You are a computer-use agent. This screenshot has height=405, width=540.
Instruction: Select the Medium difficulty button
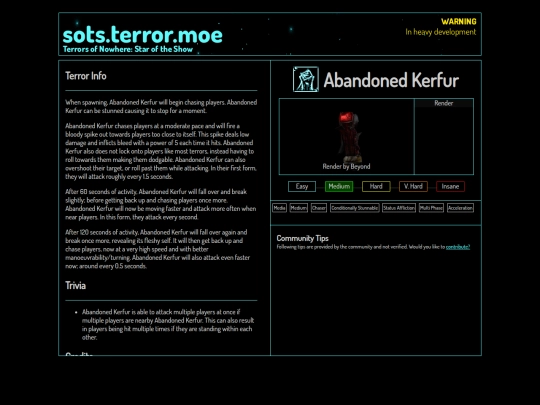[339, 186]
